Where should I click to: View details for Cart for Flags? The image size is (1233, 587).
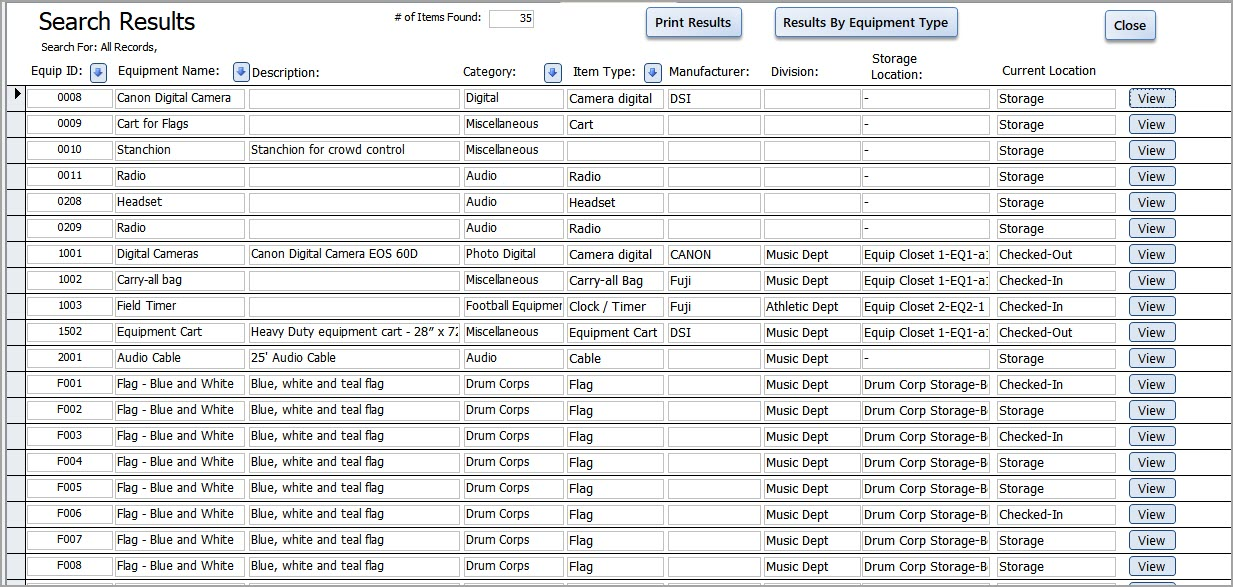click(1151, 124)
